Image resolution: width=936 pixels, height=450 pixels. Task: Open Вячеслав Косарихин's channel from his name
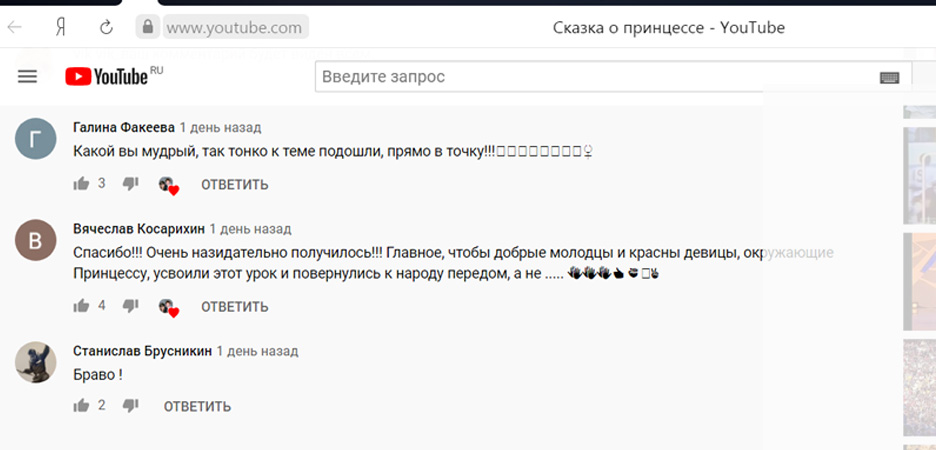(139, 229)
